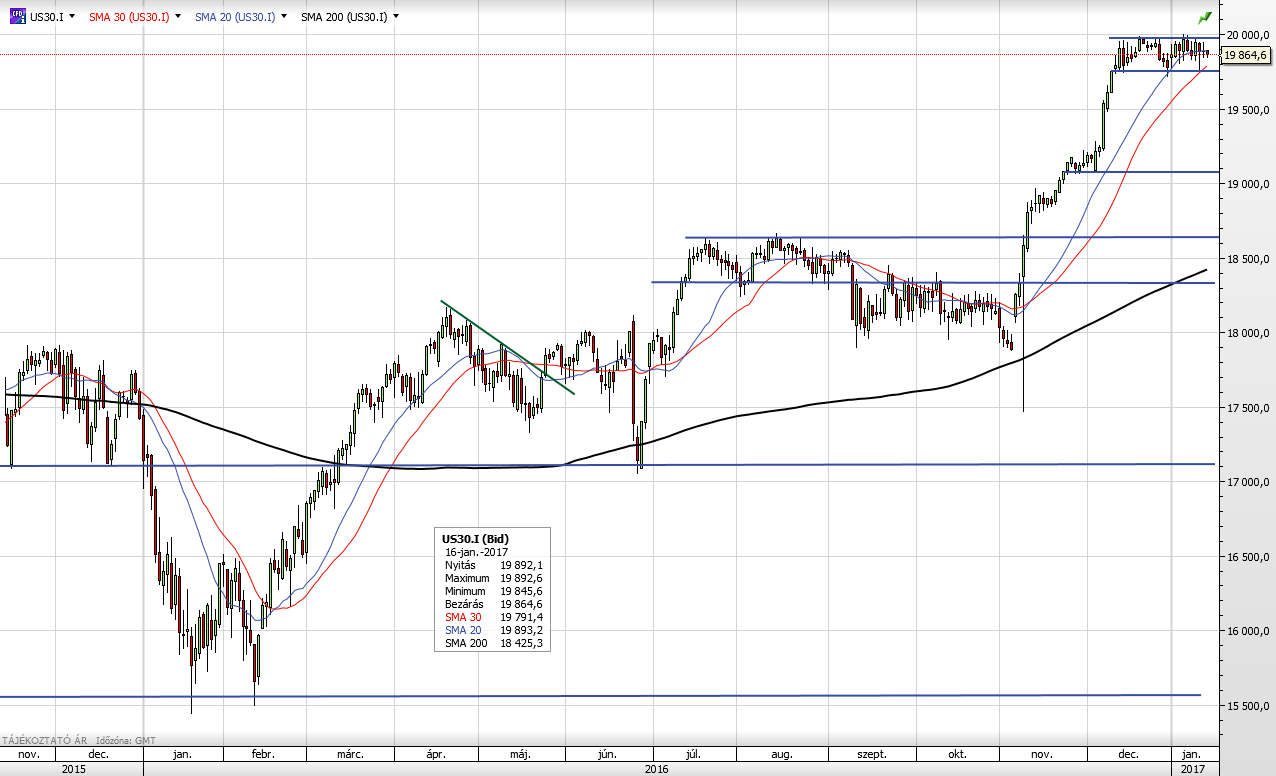Viewport: 1276px width, 776px height.
Task: Click the green chart arrow icon
Action: coord(1205,17)
